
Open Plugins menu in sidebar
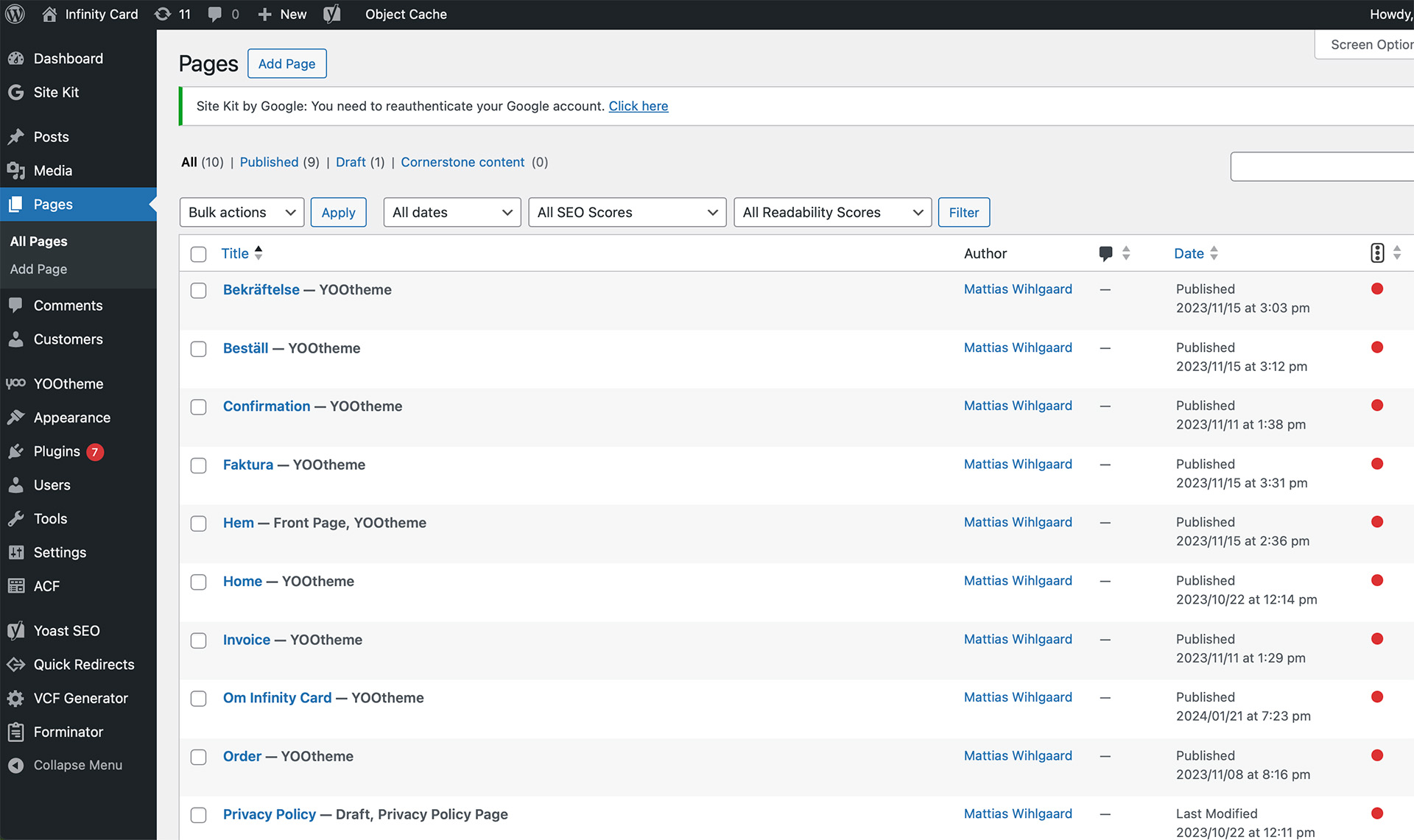click(57, 451)
